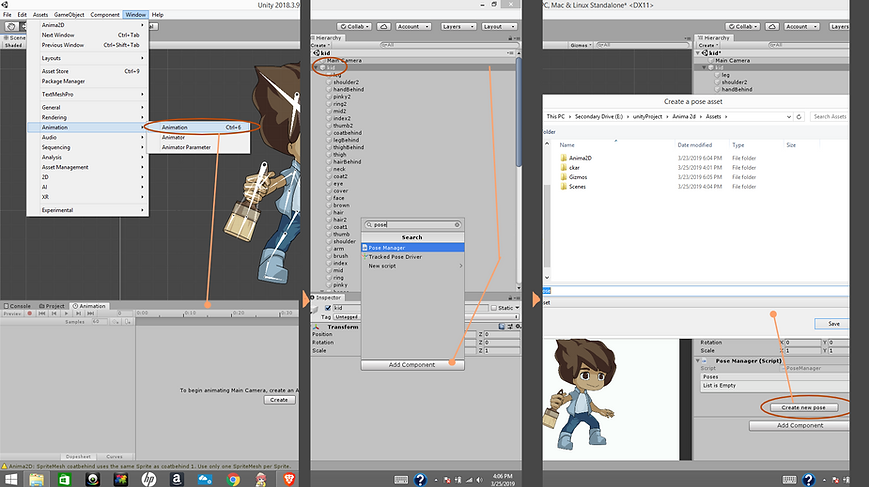This screenshot has height=487, width=869.
Task: Open the Account dropdown
Action: (x=412, y=26)
